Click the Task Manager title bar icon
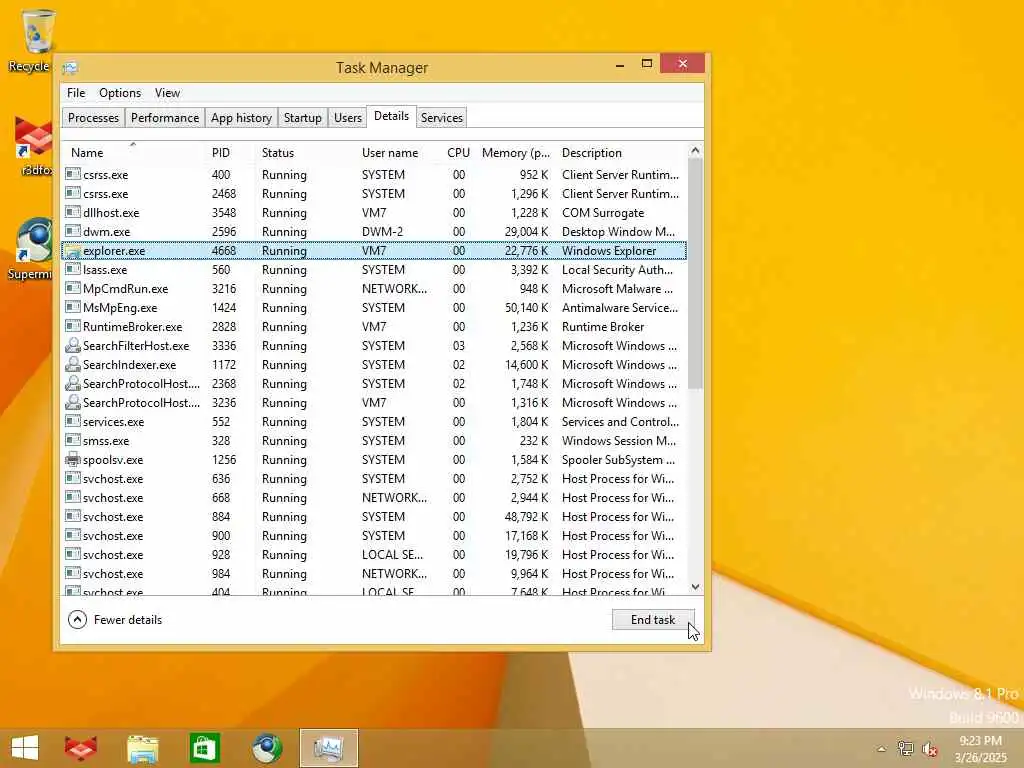 point(70,67)
